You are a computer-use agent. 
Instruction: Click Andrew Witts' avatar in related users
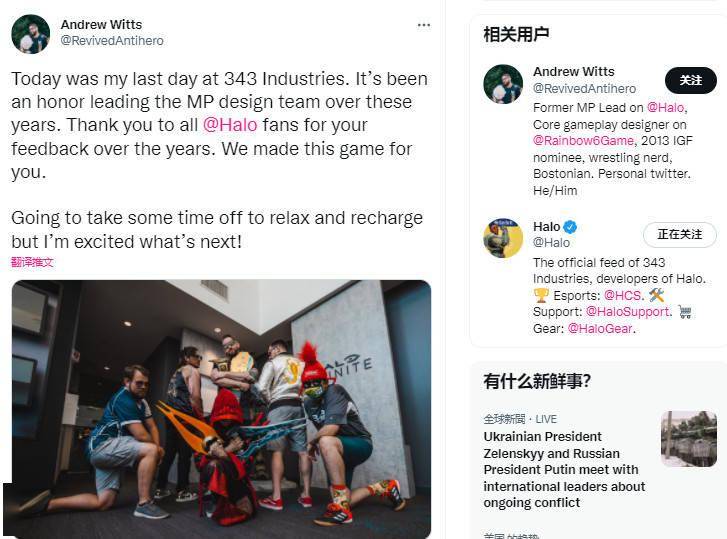(x=503, y=84)
